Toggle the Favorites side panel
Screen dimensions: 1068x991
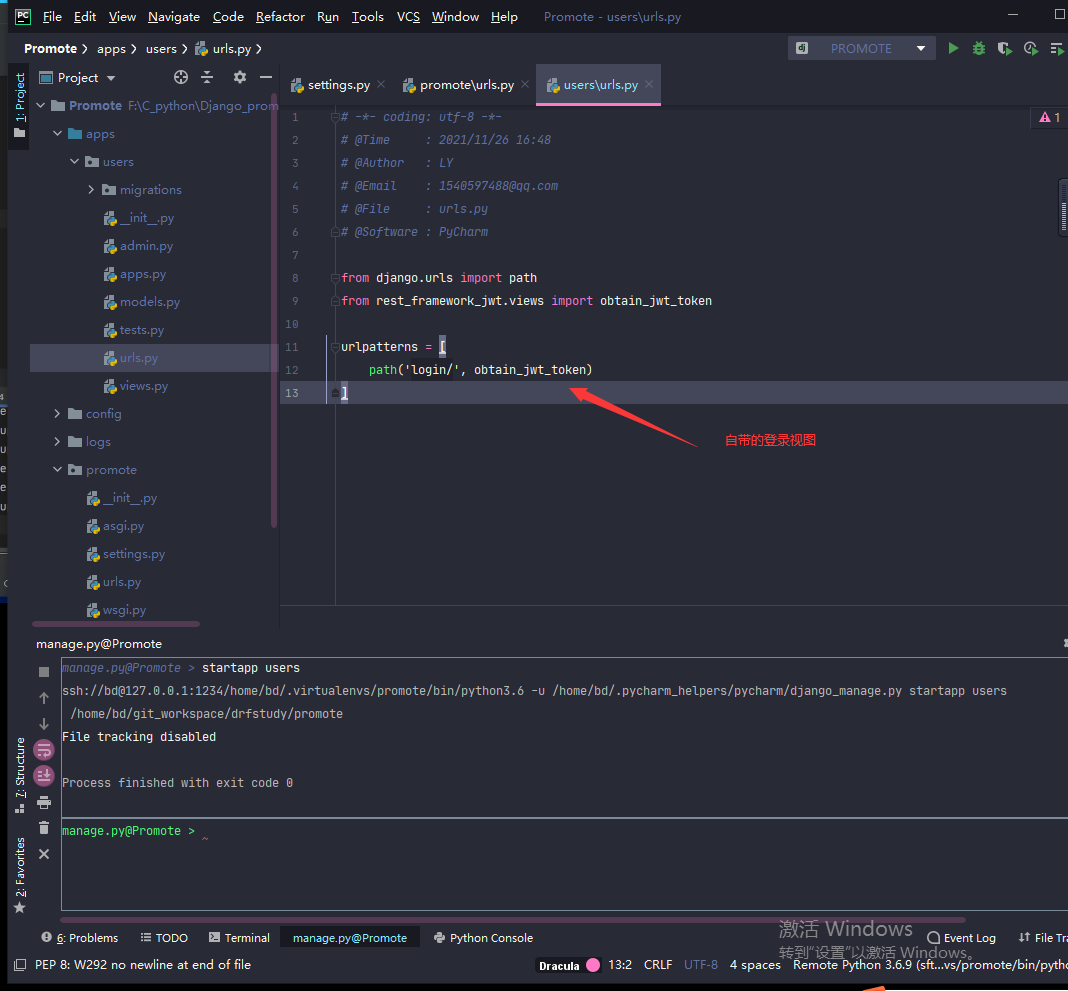coord(20,875)
